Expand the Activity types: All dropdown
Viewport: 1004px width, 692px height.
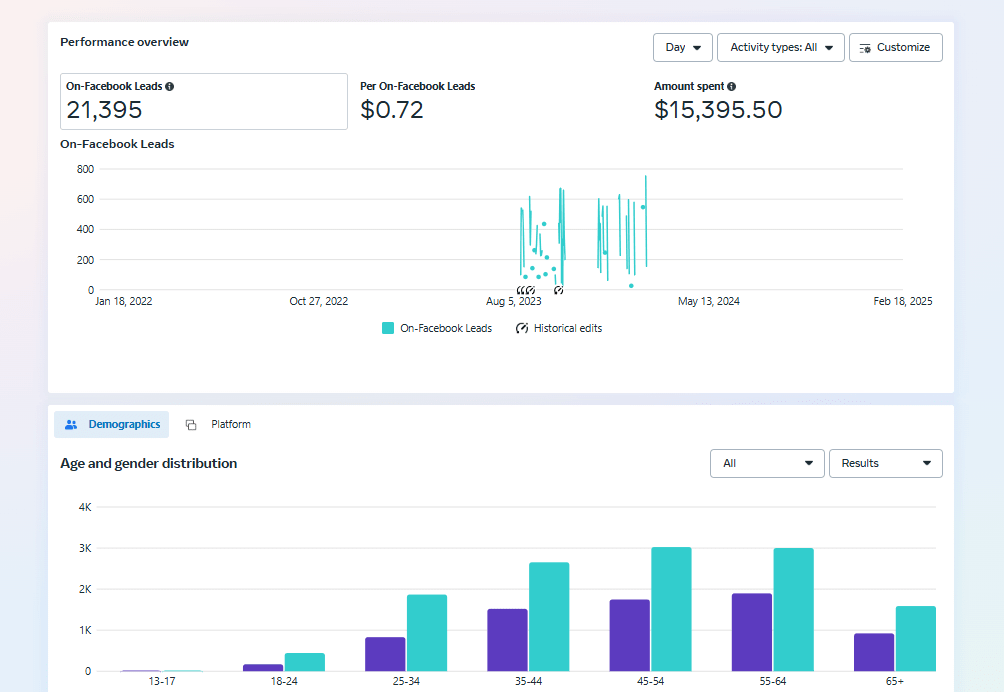[781, 47]
